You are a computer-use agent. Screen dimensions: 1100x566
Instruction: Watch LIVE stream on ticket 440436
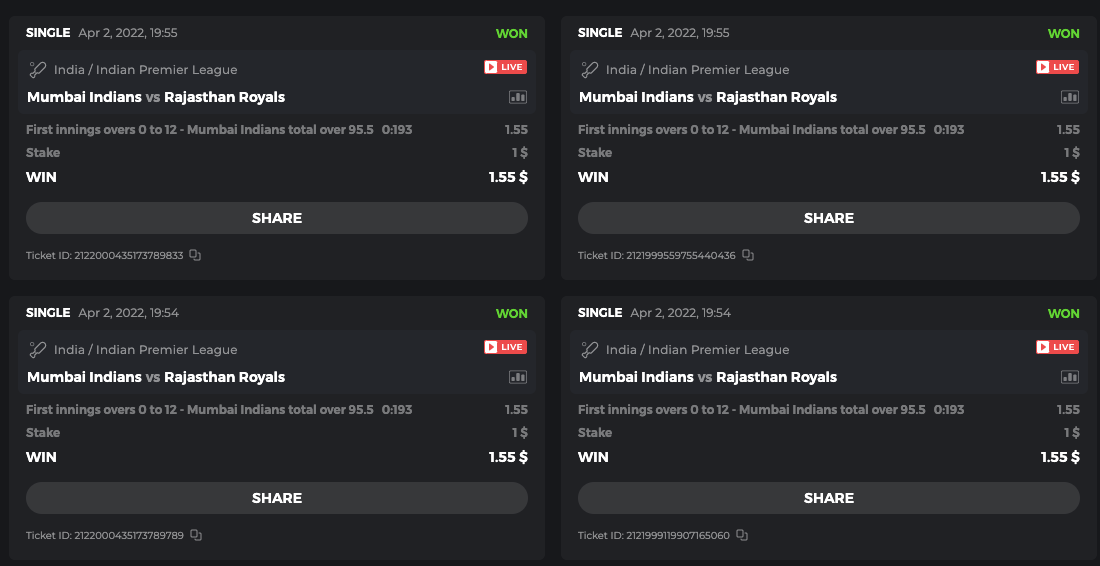(x=1057, y=67)
